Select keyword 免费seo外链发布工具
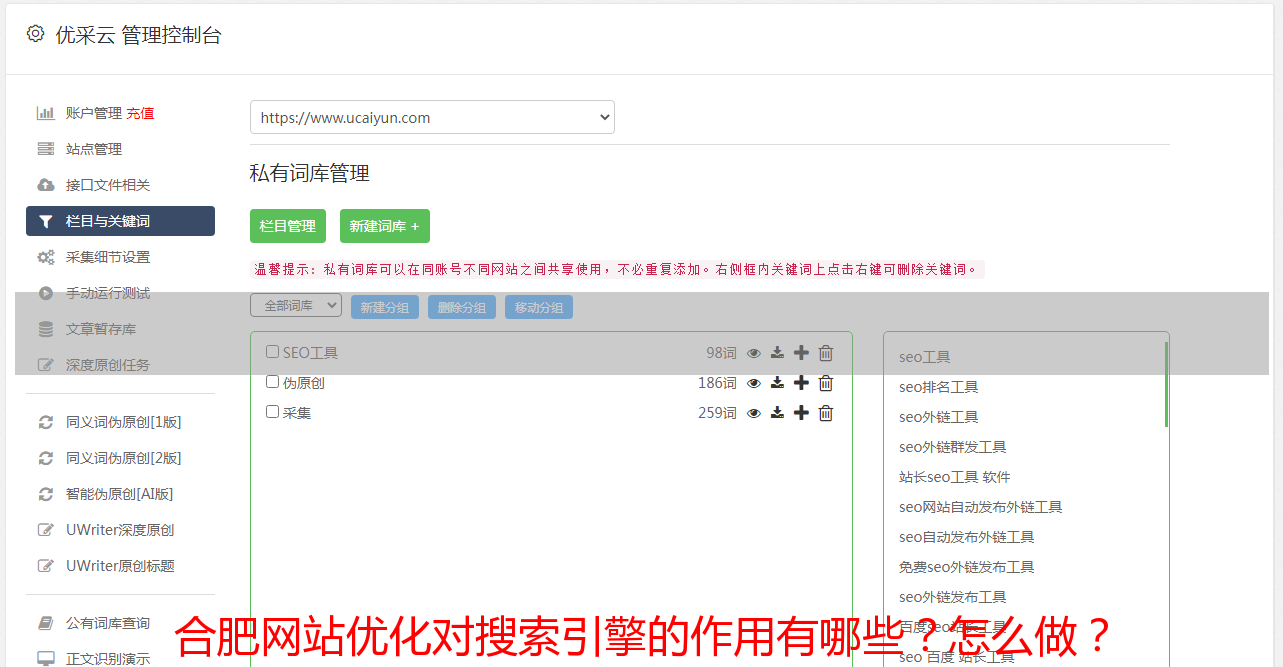The height and width of the screenshot is (667, 1283). tap(966, 567)
